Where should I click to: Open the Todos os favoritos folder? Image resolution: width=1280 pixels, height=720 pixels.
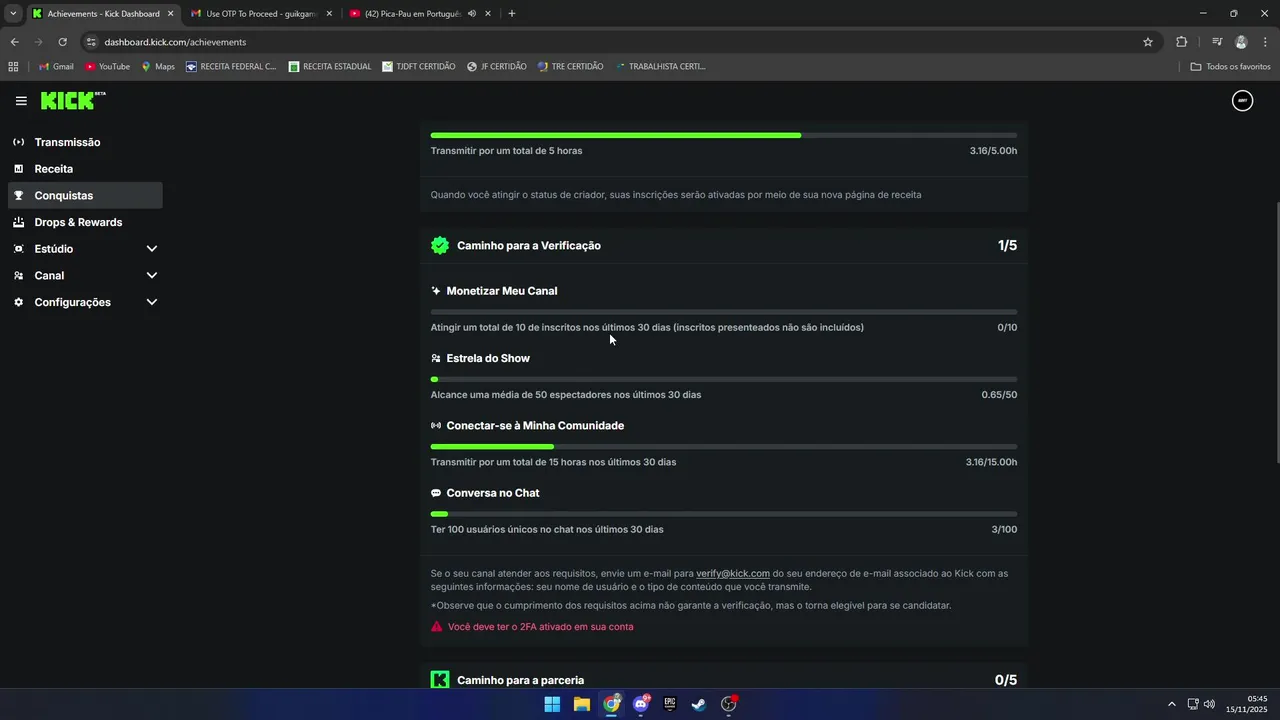pyautogui.click(x=1230, y=67)
